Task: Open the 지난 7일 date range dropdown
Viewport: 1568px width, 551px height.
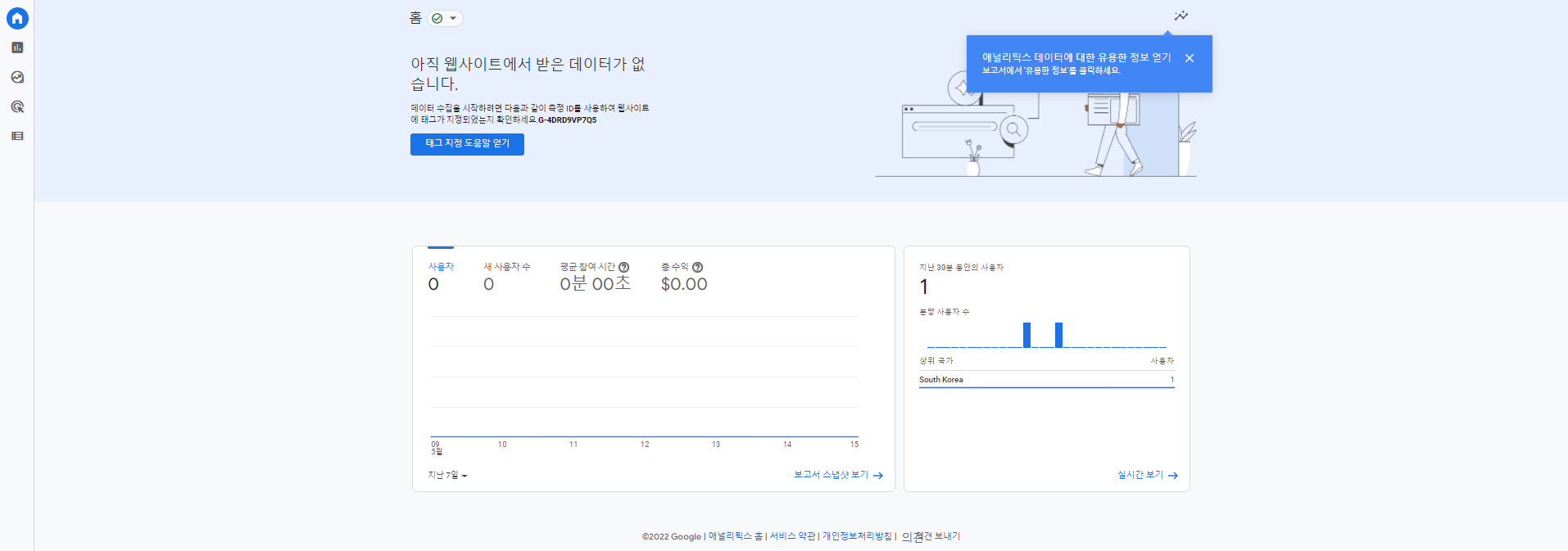Action: [447, 476]
